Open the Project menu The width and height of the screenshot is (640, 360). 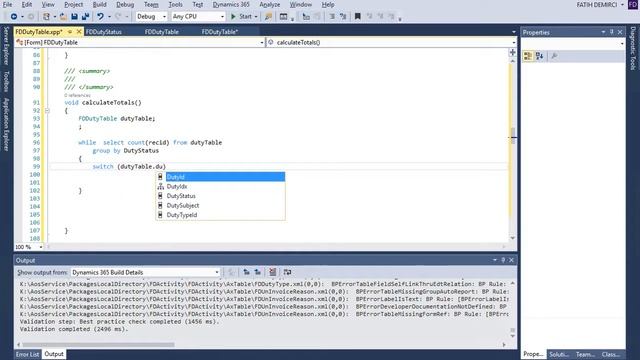click(x=73, y=4)
